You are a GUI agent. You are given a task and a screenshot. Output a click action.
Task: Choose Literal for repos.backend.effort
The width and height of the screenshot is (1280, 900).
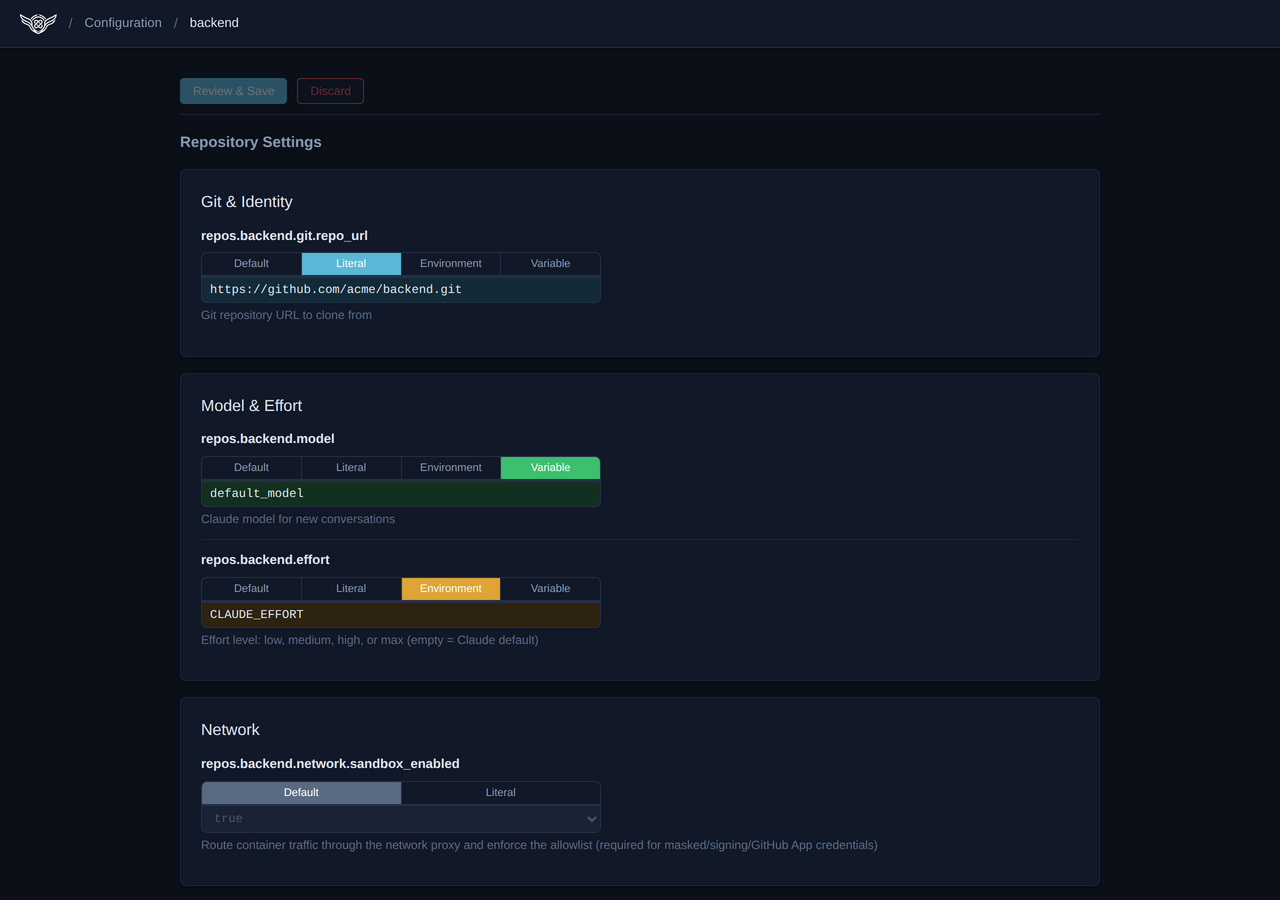point(351,589)
